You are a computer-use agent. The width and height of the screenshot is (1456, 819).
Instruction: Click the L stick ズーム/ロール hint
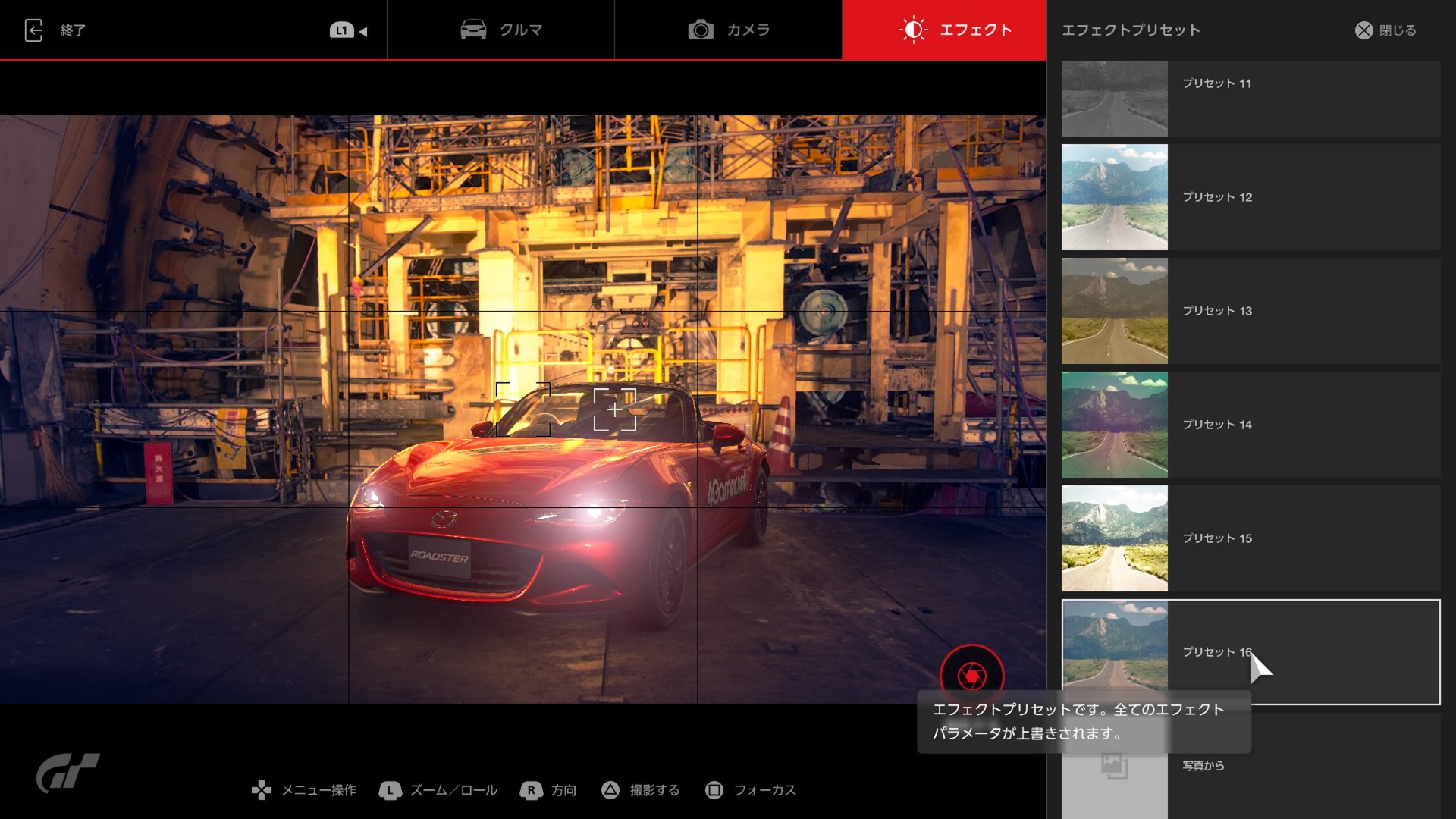(x=390, y=790)
